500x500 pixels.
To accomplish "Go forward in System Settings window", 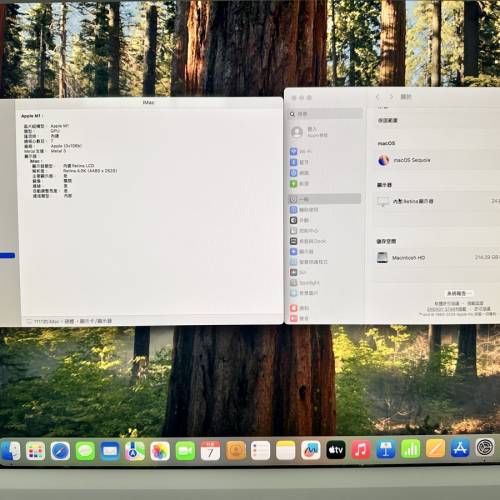I will (391, 97).
